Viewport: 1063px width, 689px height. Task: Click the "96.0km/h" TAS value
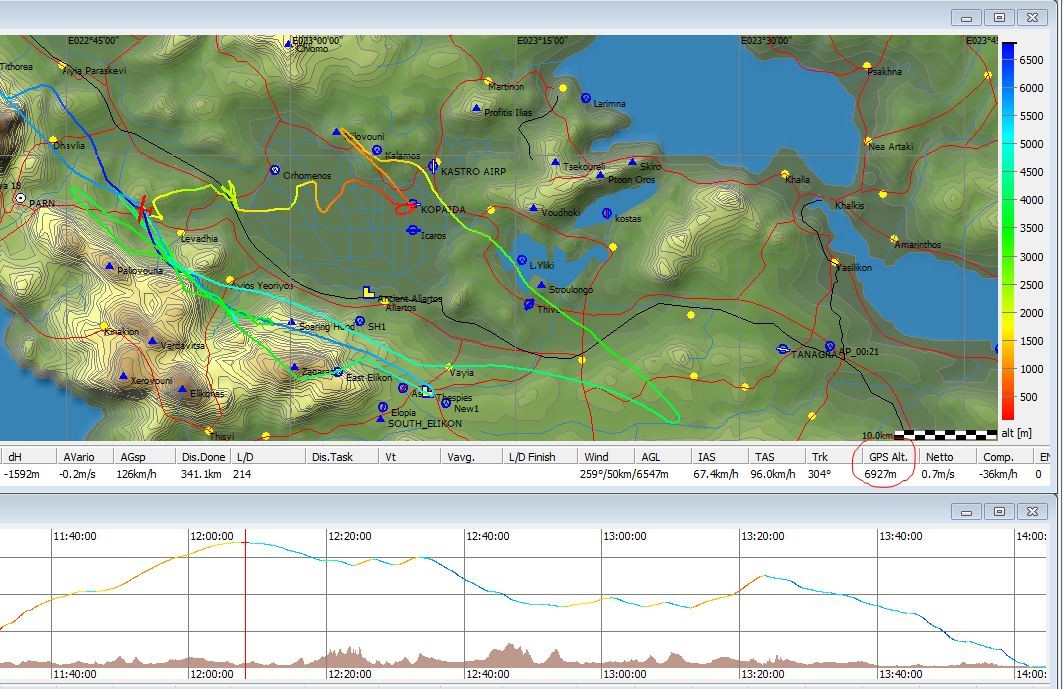(x=773, y=474)
